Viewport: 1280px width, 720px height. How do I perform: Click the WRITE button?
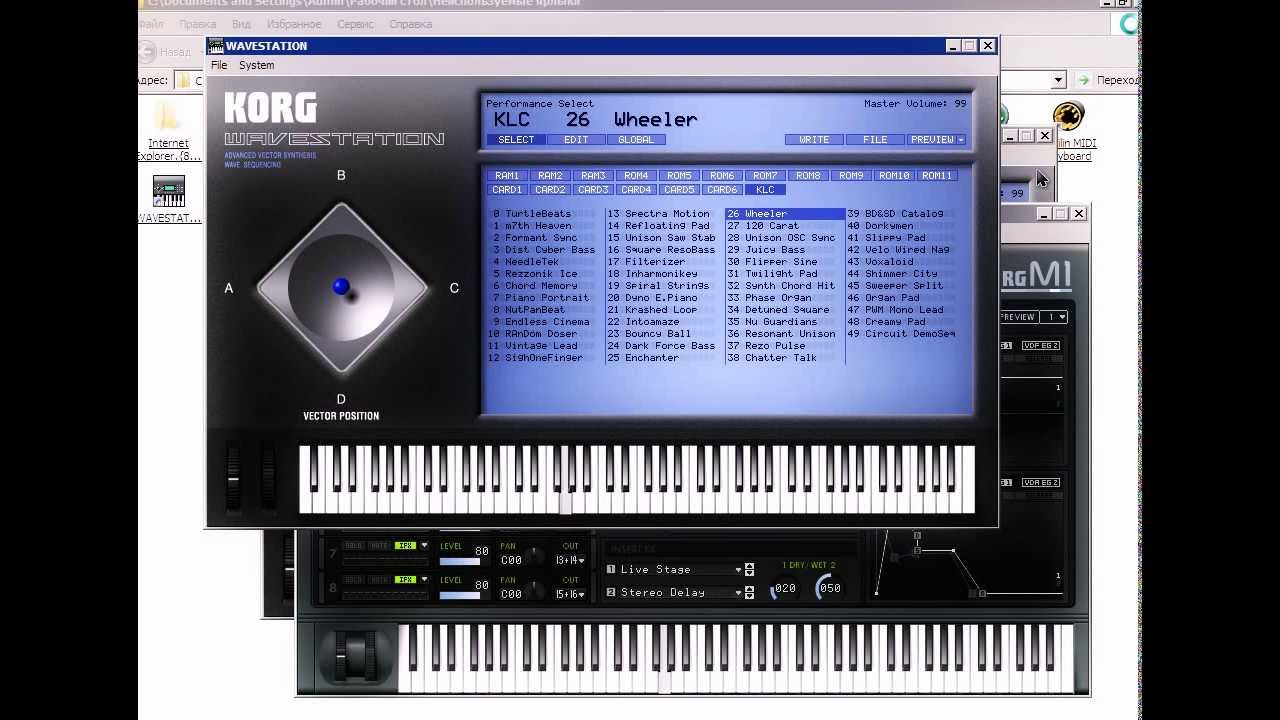(814, 140)
